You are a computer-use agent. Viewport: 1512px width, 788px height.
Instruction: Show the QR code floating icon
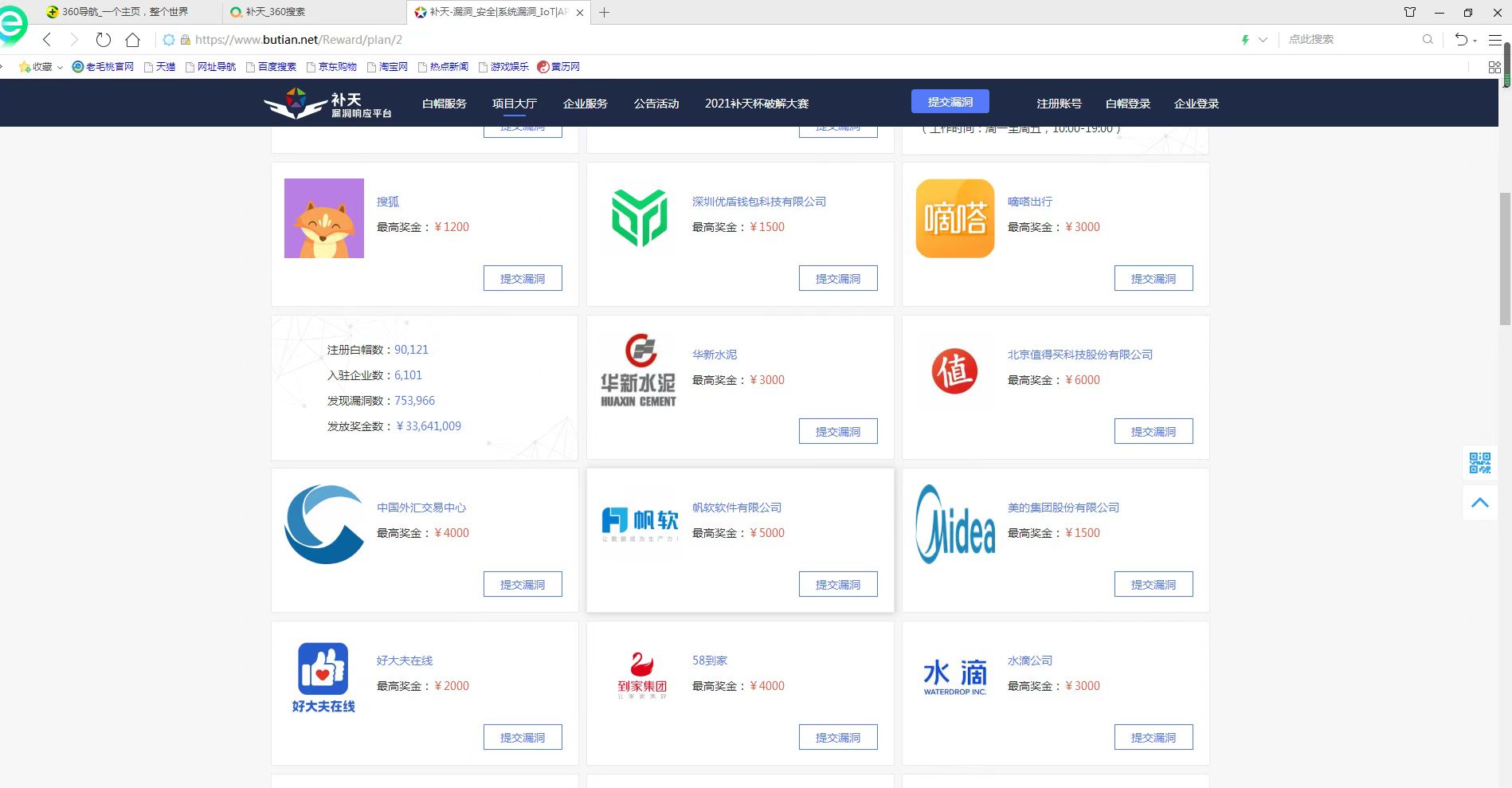click(1480, 463)
